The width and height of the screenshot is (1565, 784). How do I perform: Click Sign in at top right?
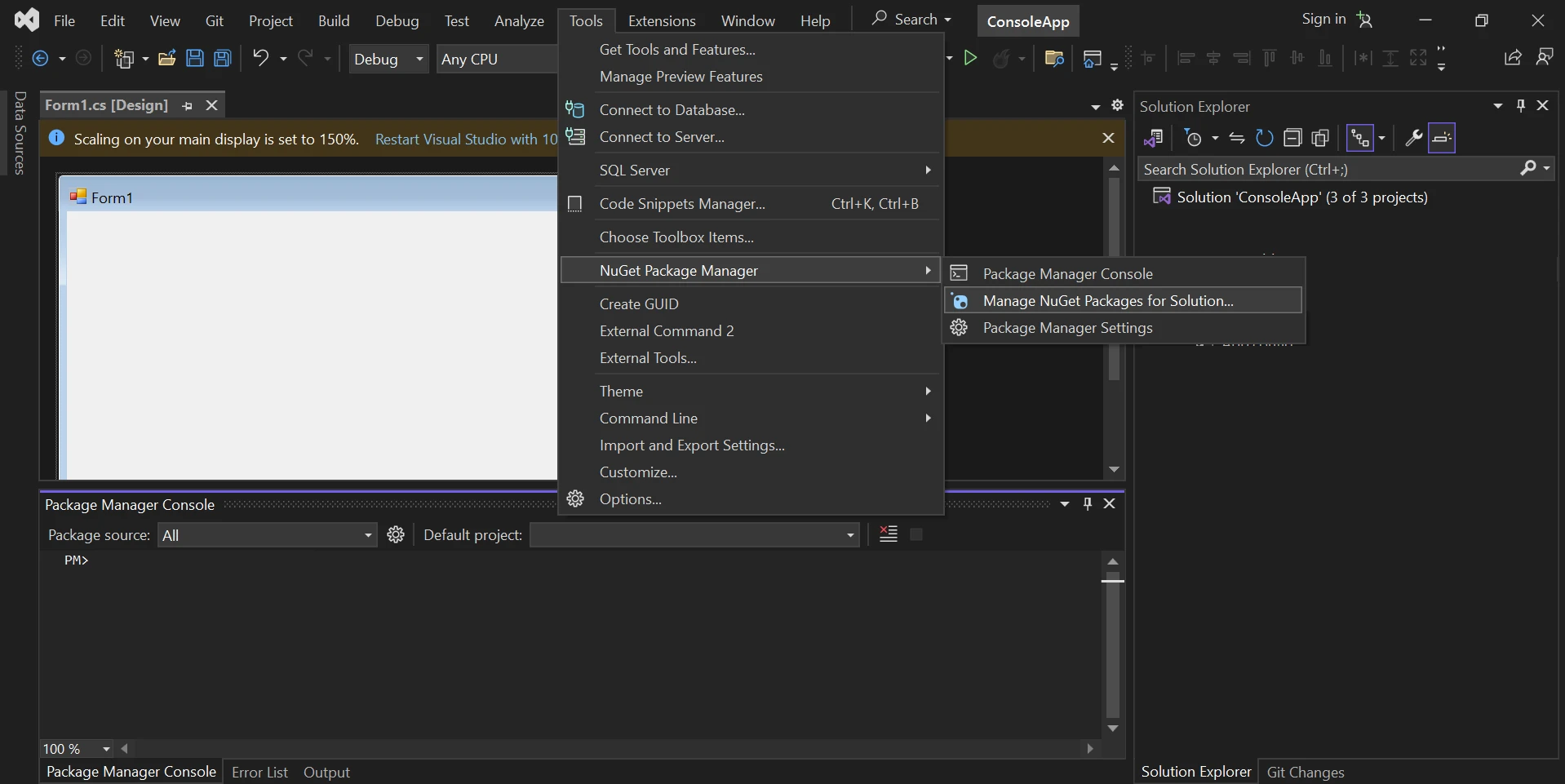click(1323, 19)
